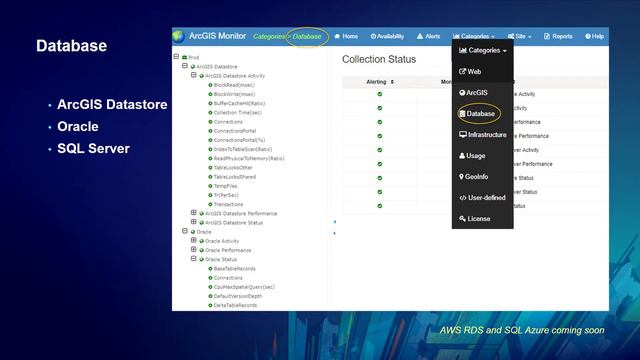Collapse the Oracle Status node
Viewport: 640px width, 360px height.
pos(193,259)
